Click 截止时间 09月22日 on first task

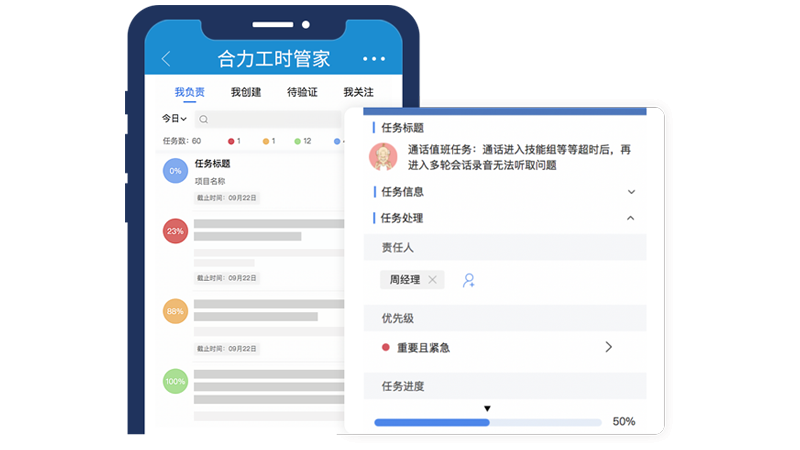[x=227, y=198]
